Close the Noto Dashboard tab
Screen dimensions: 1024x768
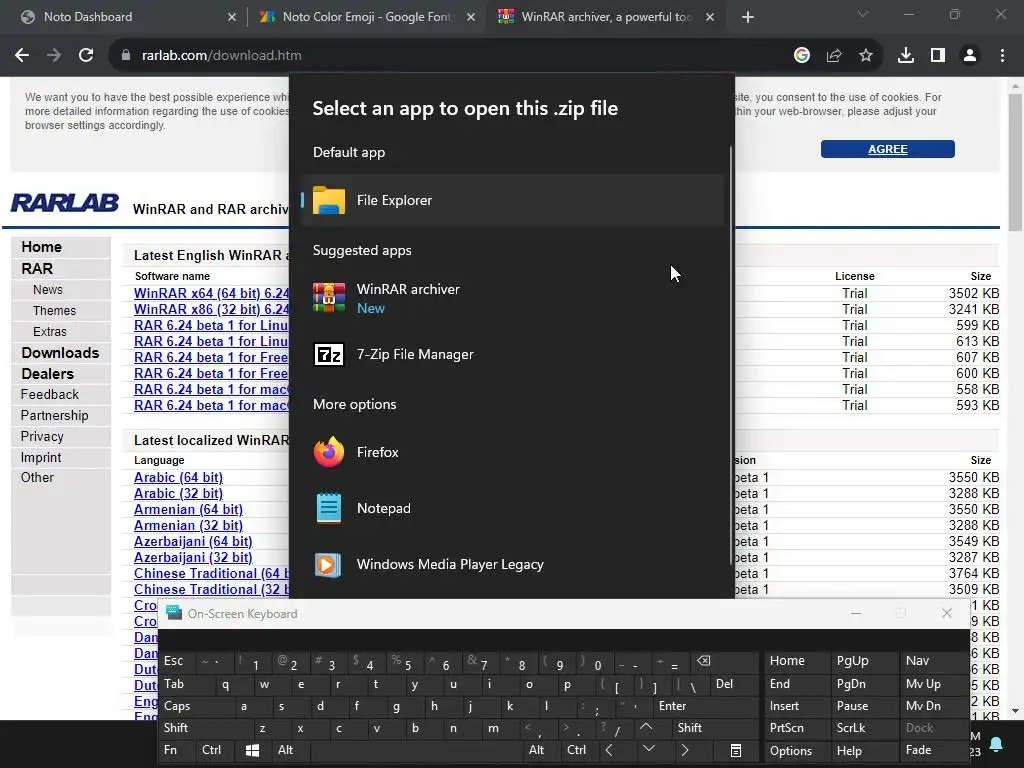[x=232, y=17]
